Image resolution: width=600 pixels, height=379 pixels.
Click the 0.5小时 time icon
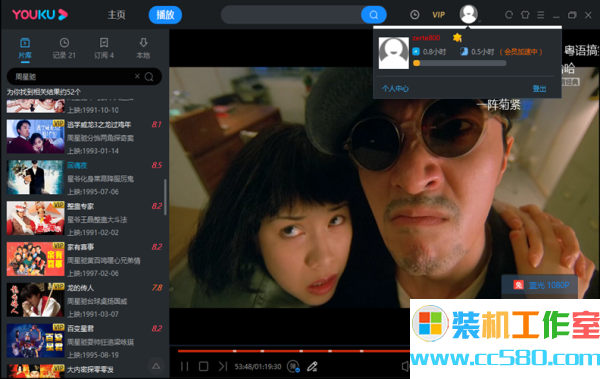464,52
